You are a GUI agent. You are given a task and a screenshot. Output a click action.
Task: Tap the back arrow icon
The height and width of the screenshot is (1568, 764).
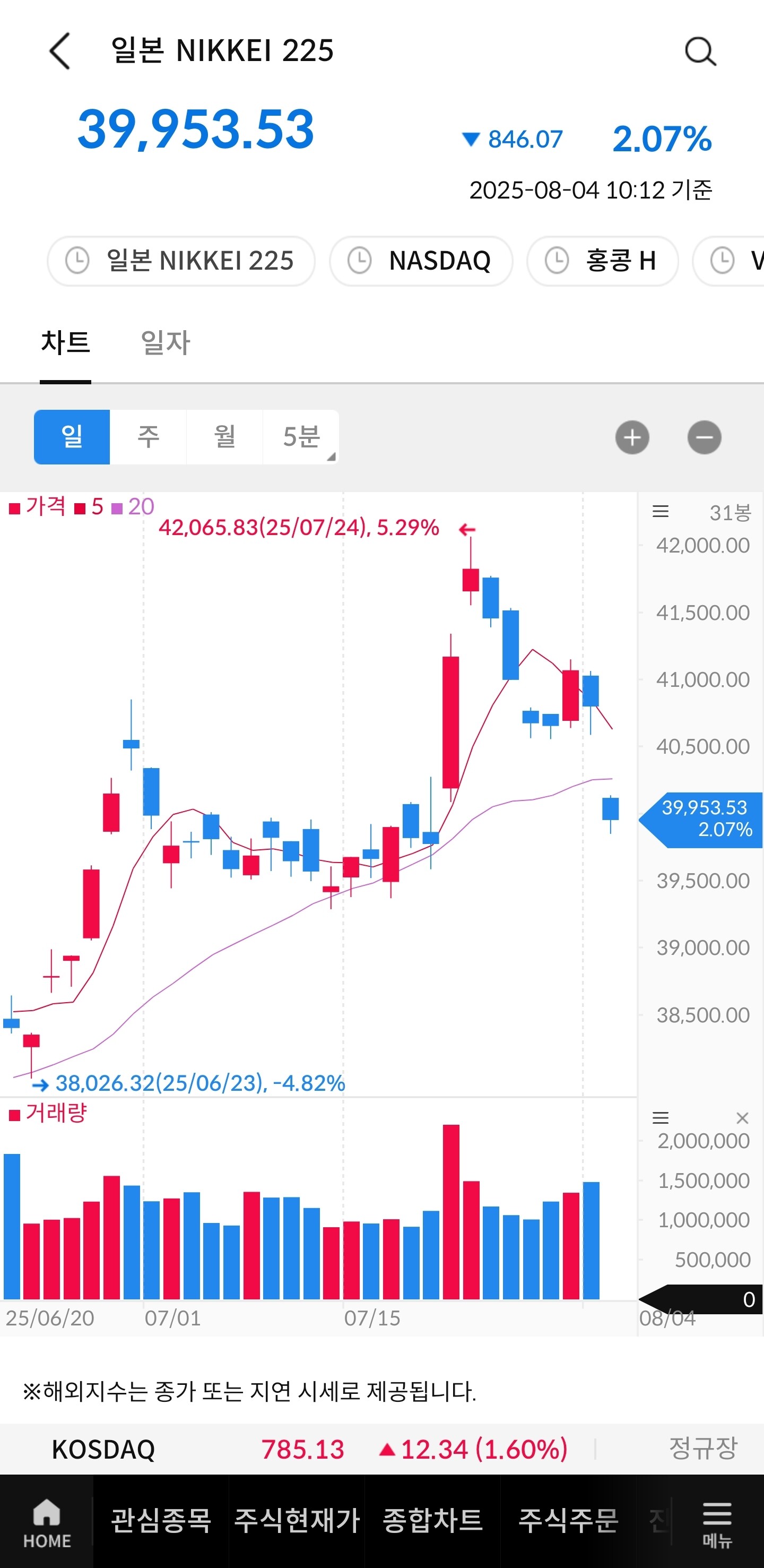tap(59, 51)
